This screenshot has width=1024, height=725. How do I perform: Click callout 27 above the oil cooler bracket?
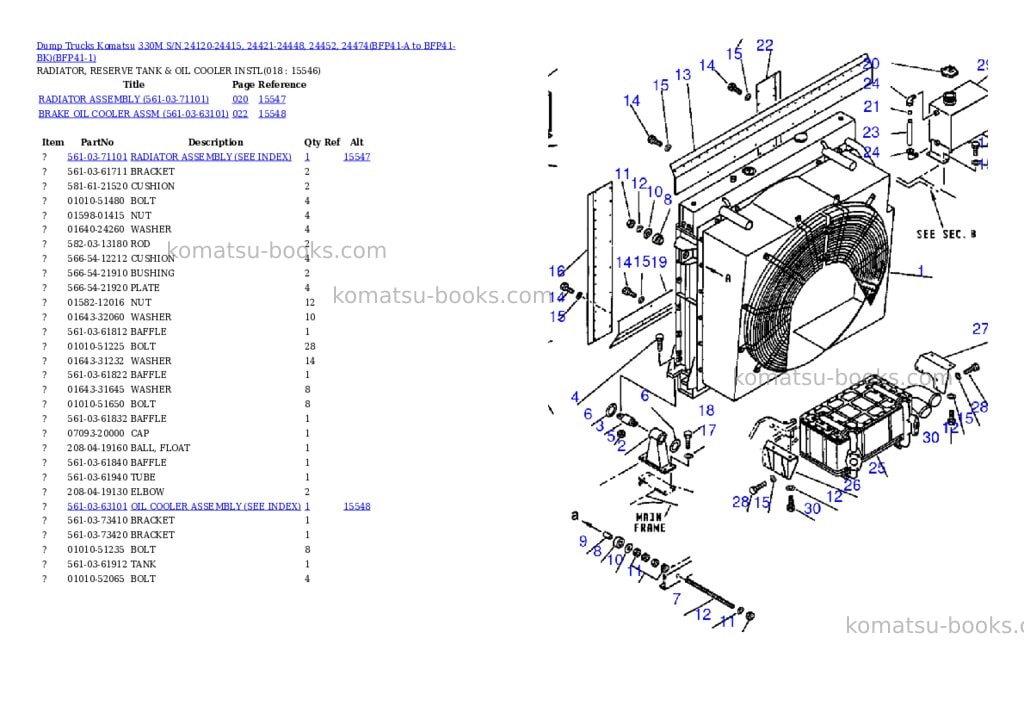click(x=980, y=329)
